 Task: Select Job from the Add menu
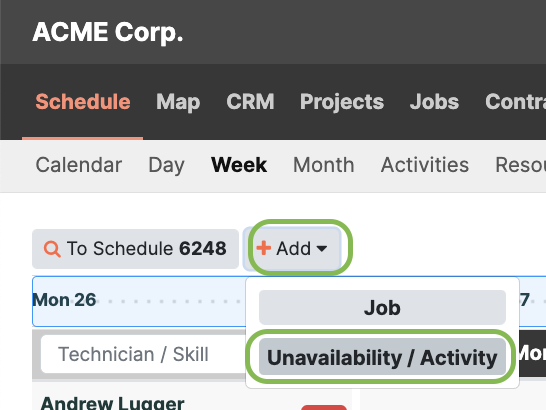pyautogui.click(x=382, y=307)
